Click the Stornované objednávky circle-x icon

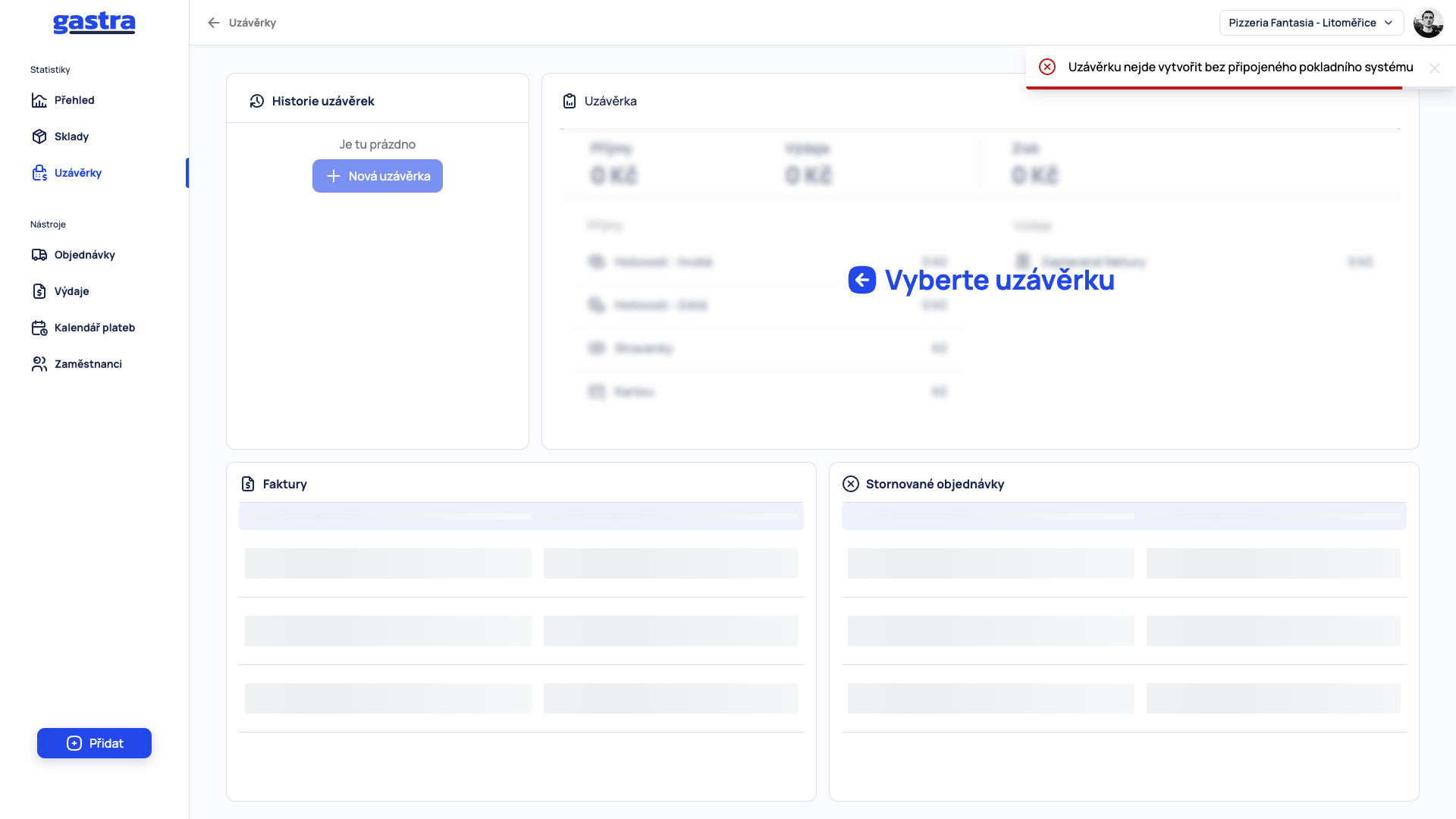851,484
